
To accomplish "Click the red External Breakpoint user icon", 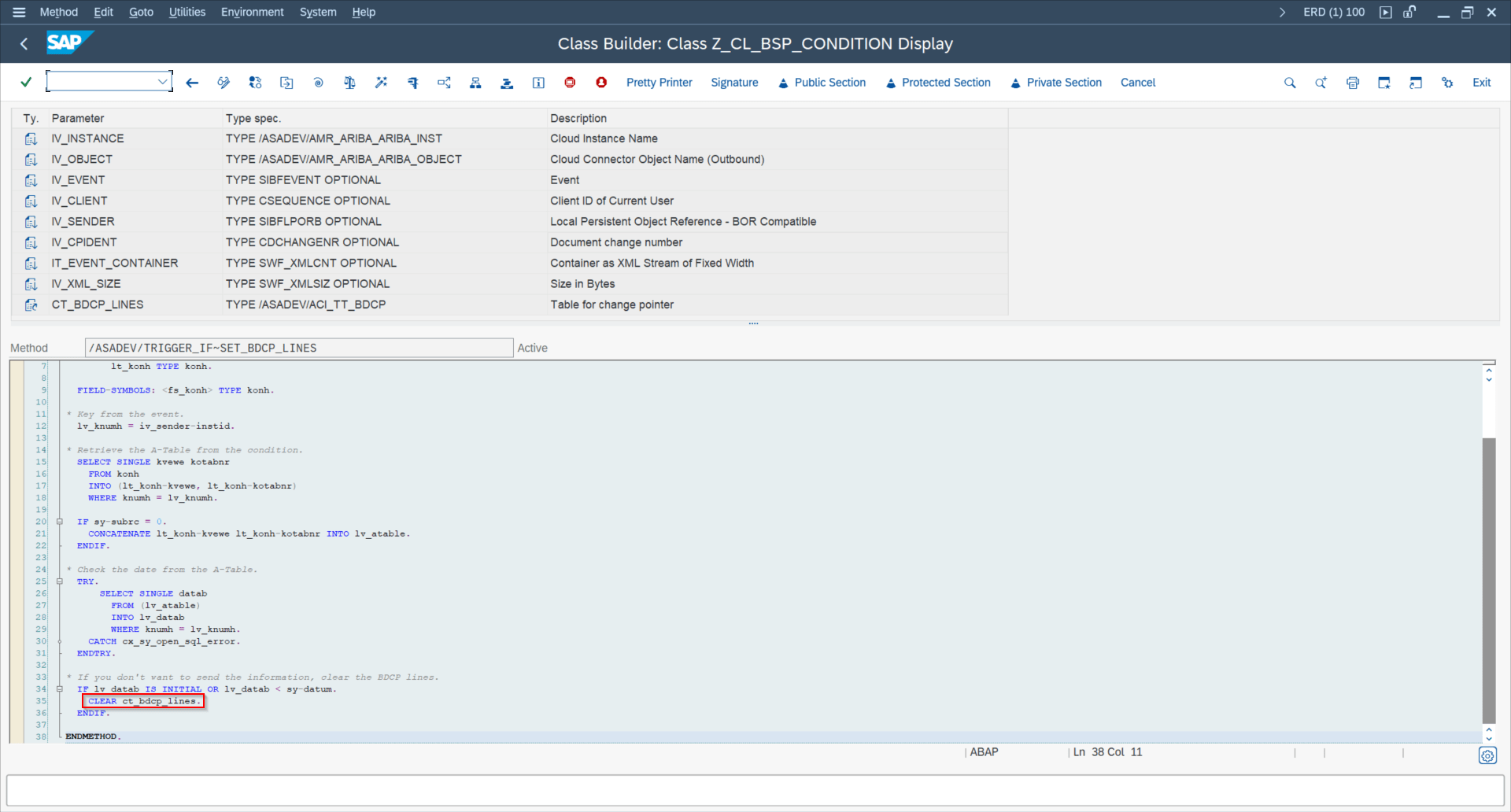I will coord(601,83).
